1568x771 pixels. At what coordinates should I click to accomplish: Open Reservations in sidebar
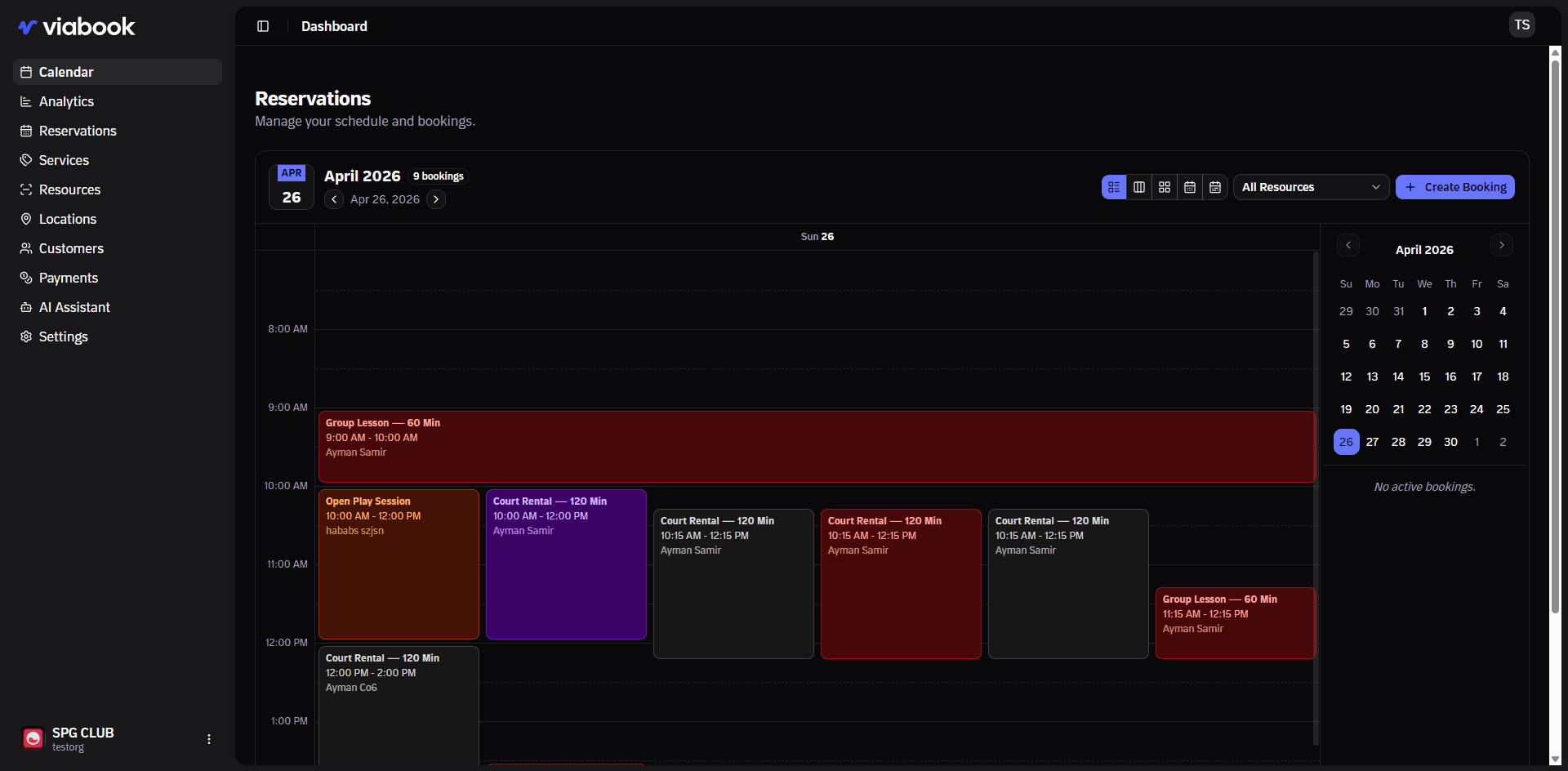tap(118, 131)
